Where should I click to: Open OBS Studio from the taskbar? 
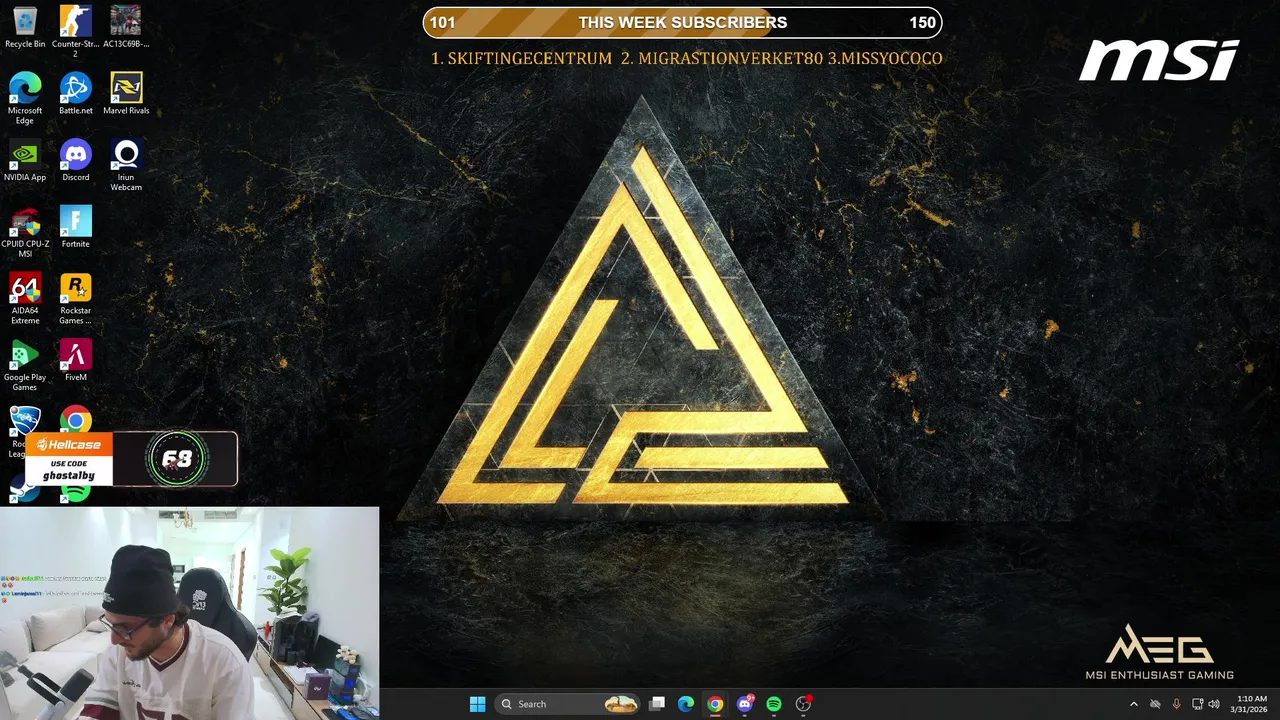803,704
